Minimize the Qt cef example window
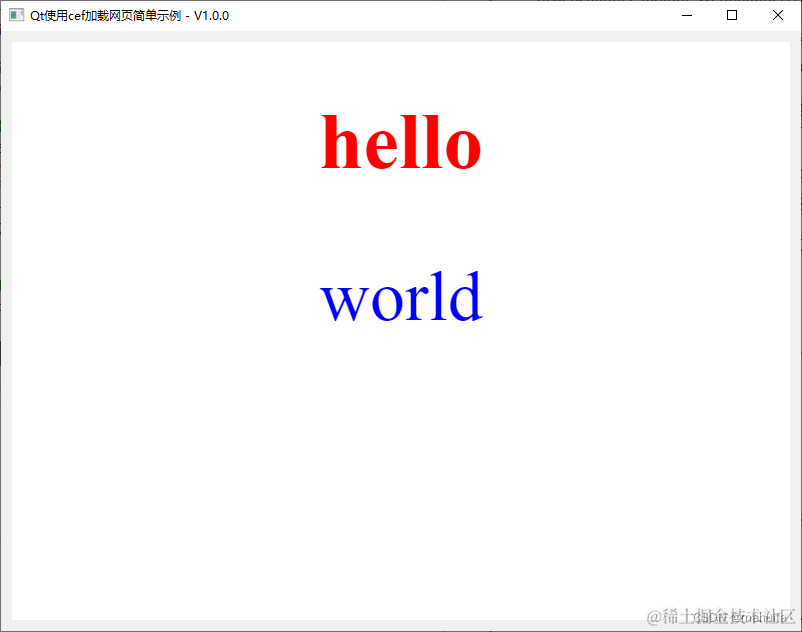This screenshot has width=802, height=632. point(687,15)
